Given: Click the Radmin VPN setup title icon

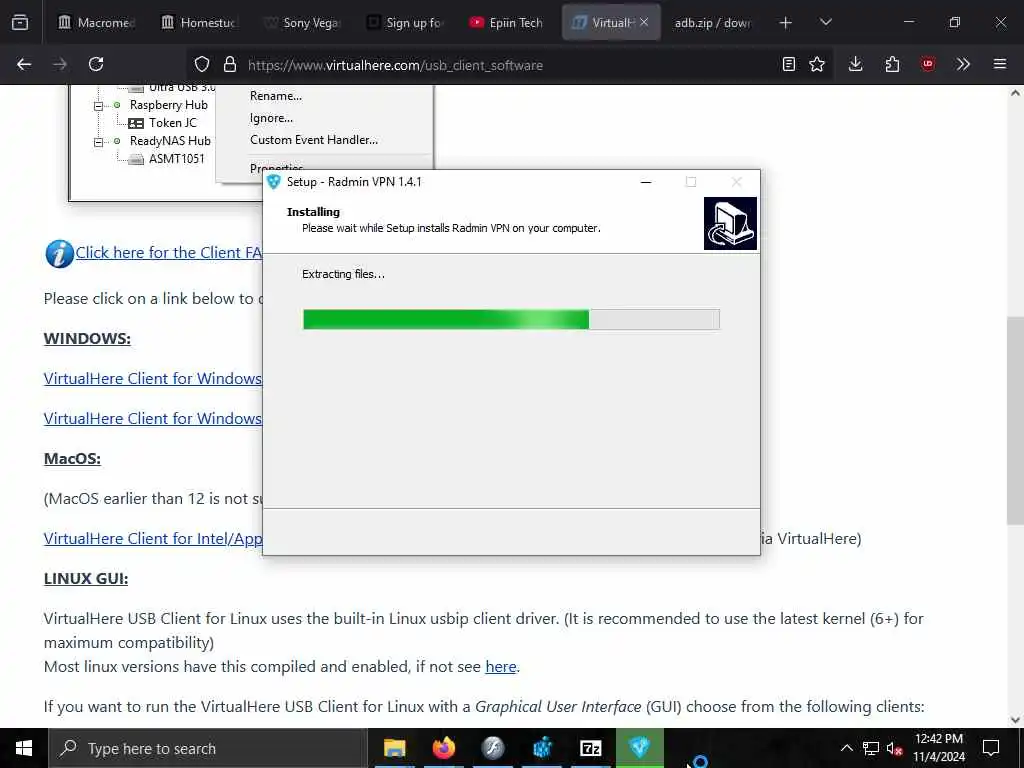Looking at the screenshot, I should (274, 182).
